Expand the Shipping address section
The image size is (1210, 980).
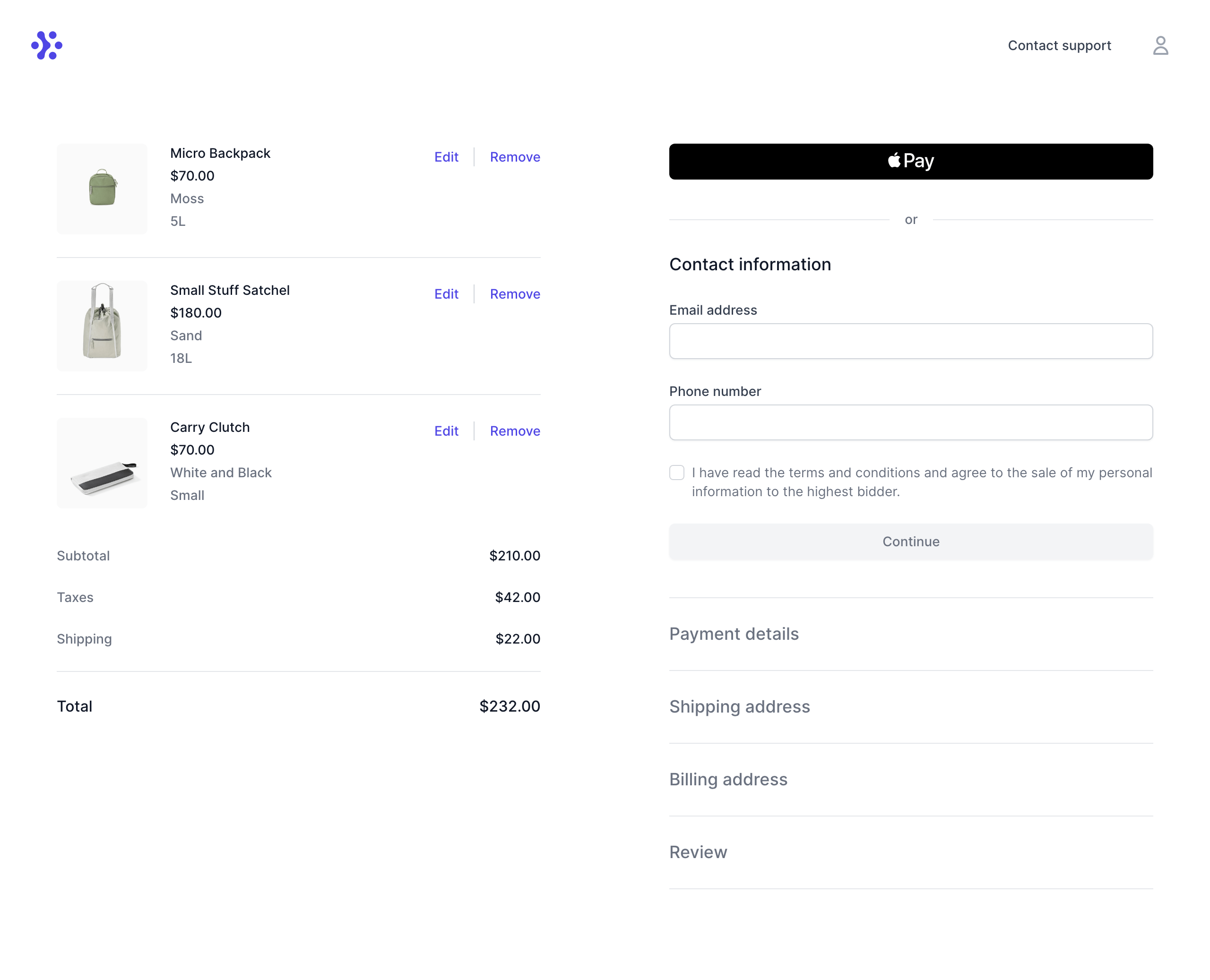click(739, 707)
